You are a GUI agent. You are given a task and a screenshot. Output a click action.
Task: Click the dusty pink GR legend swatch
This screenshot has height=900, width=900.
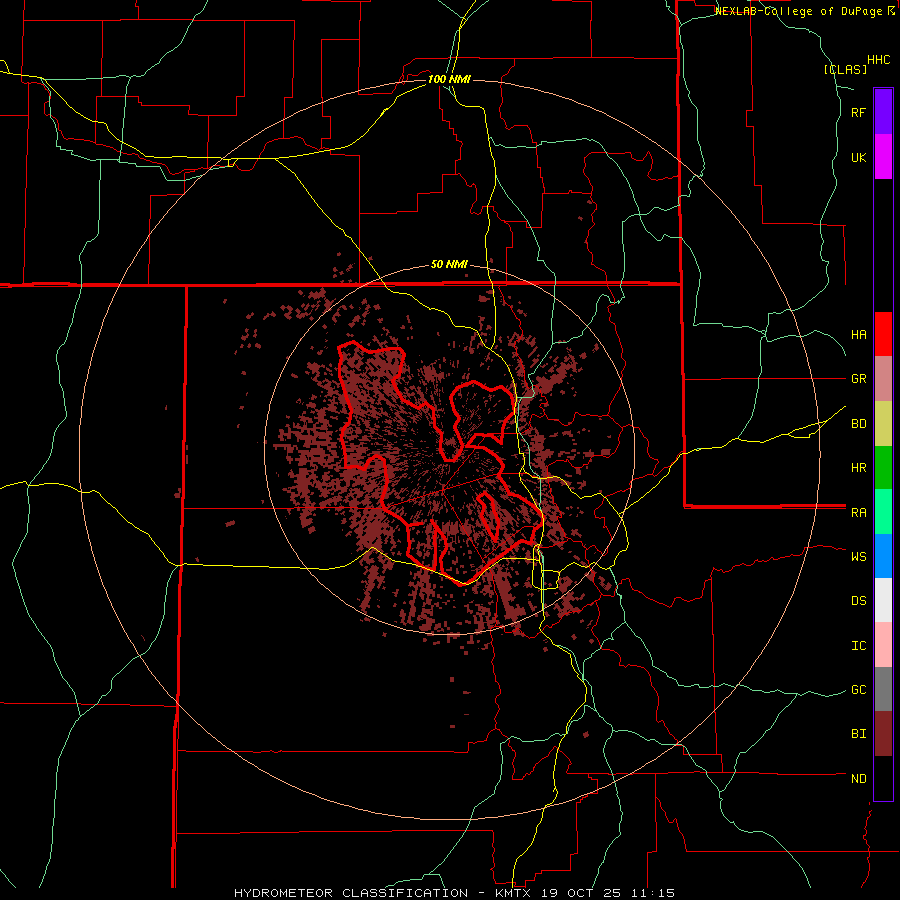[883, 379]
